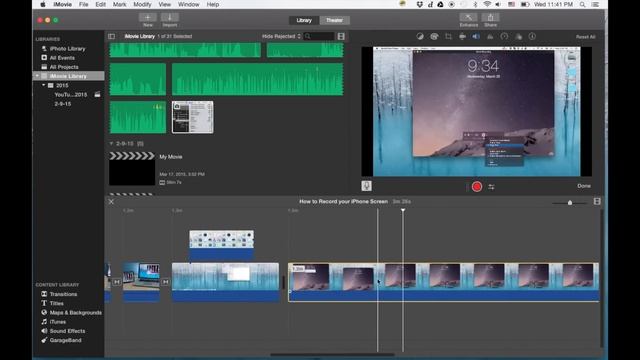Collapse the 2-9-15 event section triangle

point(111,144)
